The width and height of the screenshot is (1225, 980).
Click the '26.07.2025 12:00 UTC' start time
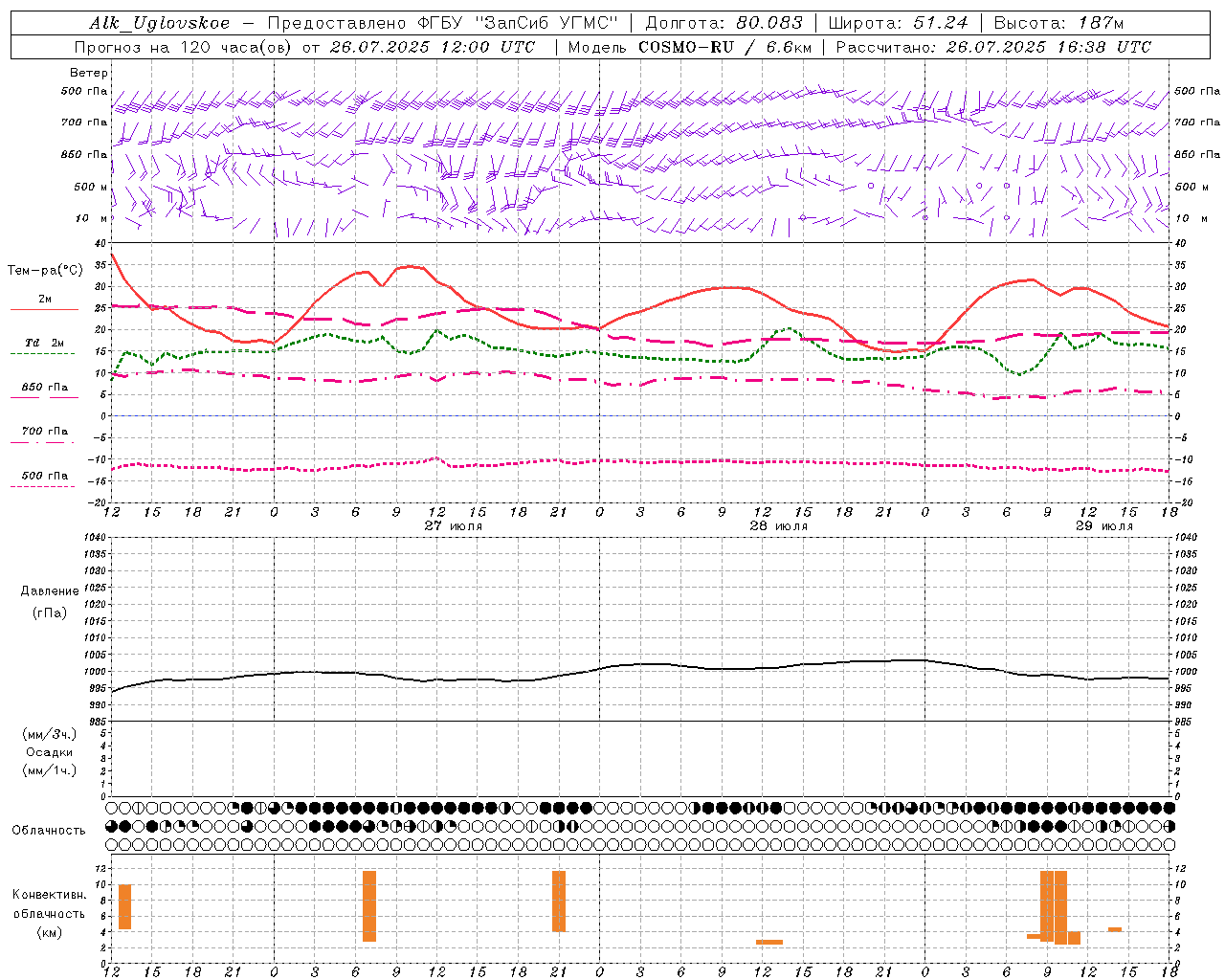click(x=433, y=47)
